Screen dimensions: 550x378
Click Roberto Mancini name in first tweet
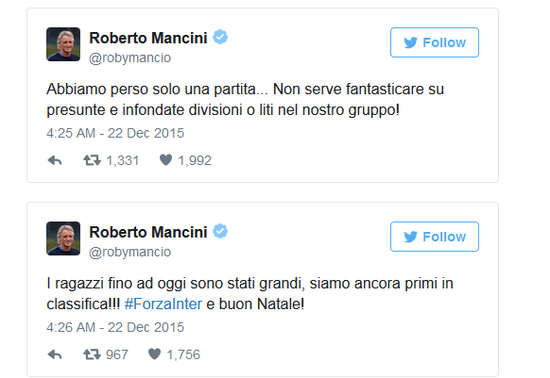pos(148,38)
